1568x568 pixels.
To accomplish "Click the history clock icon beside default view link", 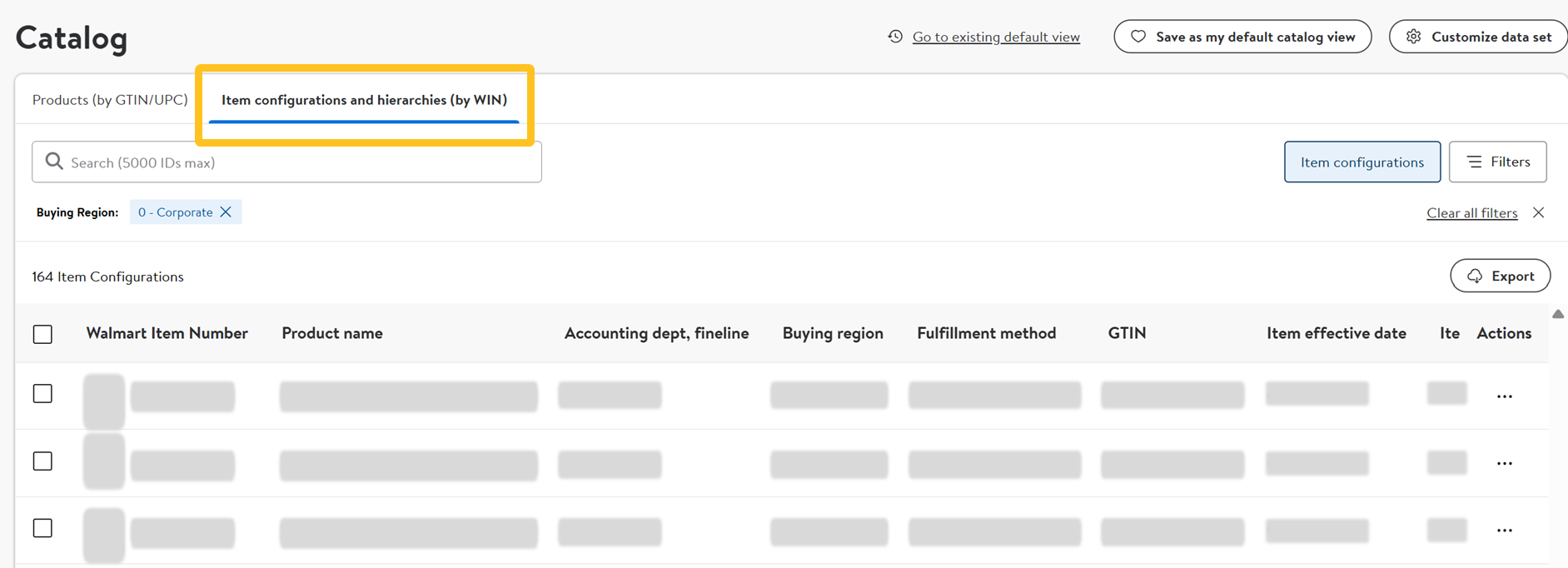I will (x=895, y=37).
